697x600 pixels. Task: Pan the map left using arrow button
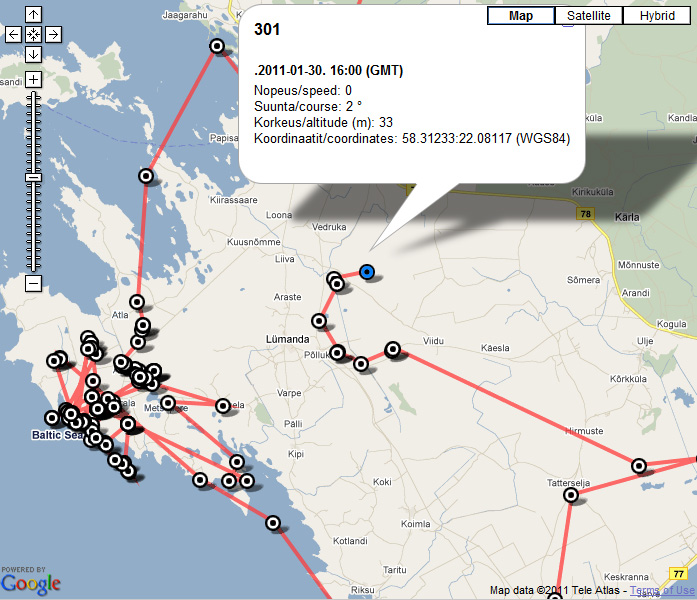[x=14, y=34]
